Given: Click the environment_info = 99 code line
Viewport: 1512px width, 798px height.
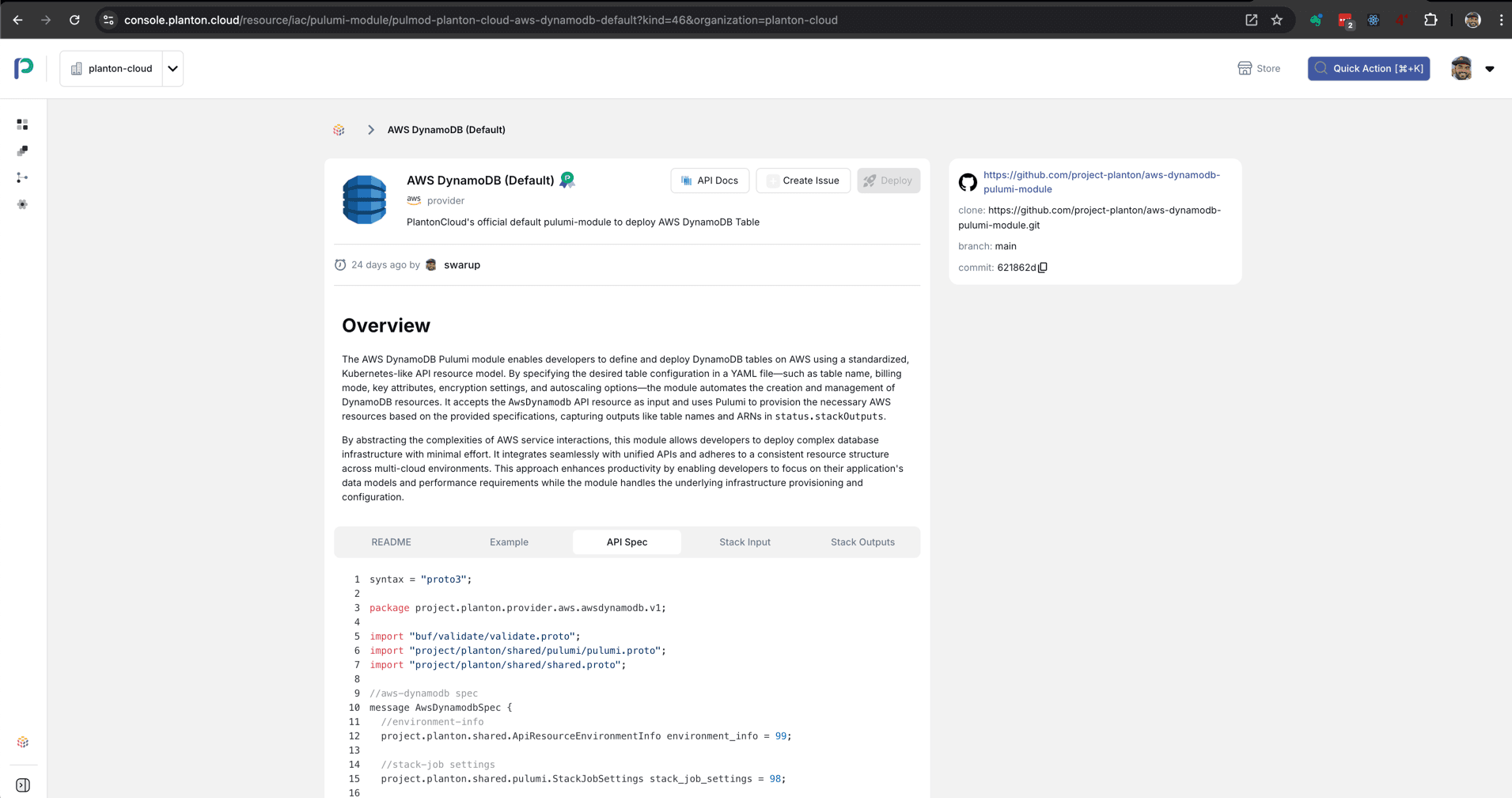Looking at the screenshot, I should coord(586,736).
